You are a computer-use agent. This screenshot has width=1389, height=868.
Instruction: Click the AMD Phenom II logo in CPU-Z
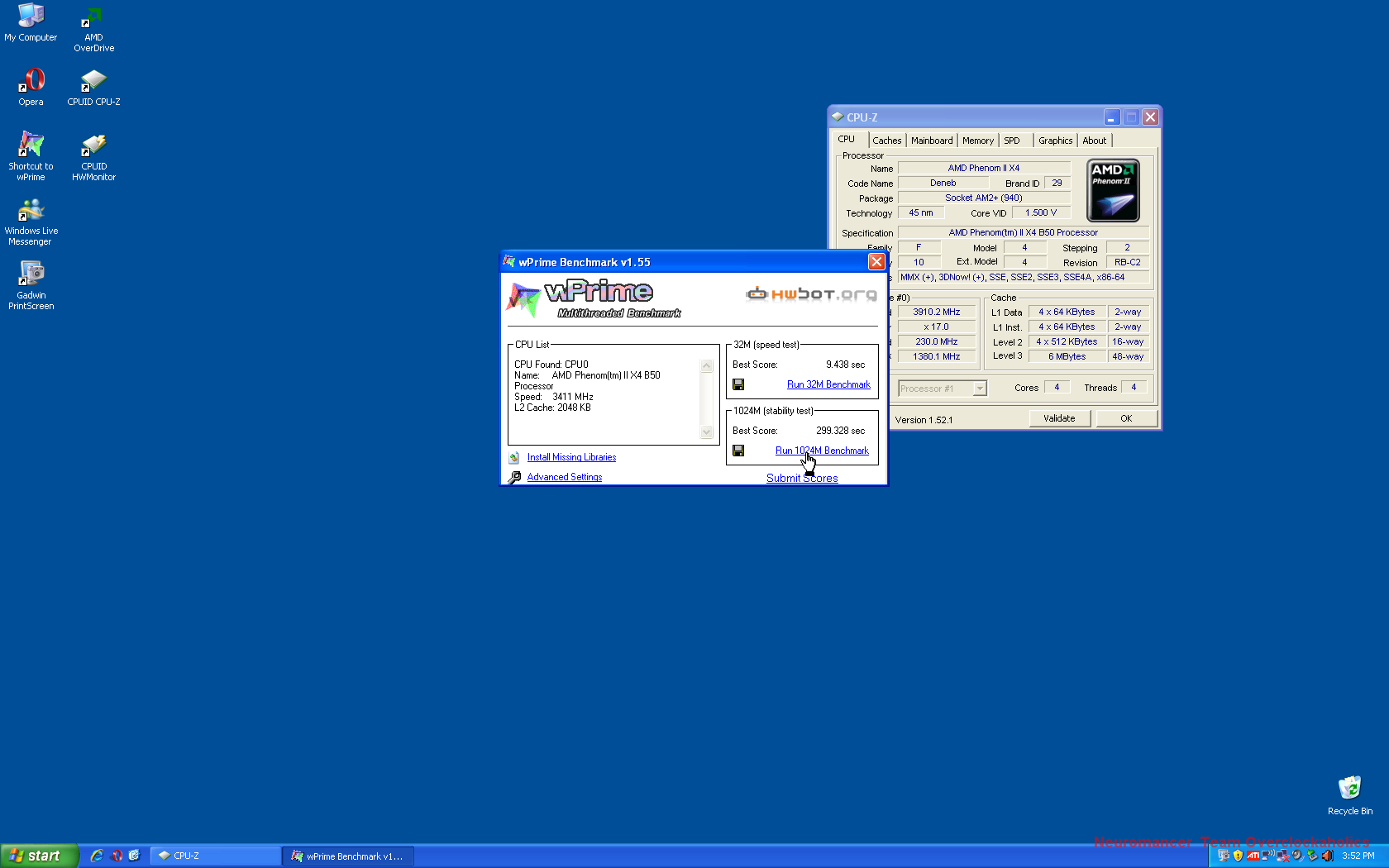point(1113,190)
